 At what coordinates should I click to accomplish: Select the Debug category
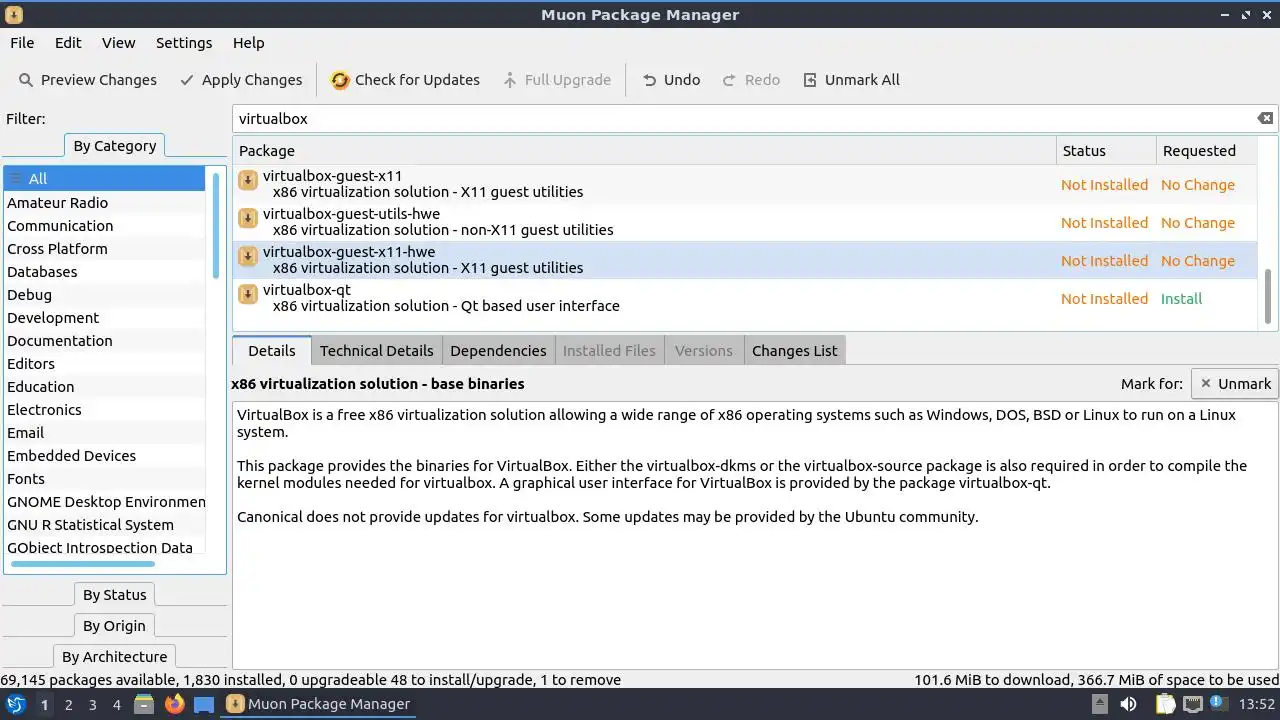tap(105, 295)
